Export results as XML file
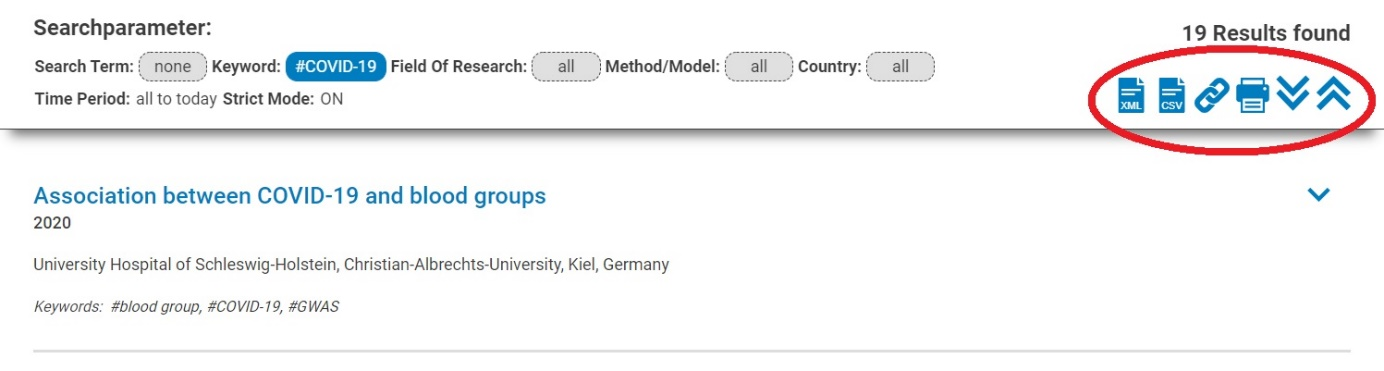Viewport: 1384px width, 371px height. pyautogui.click(x=1131, y=95)
